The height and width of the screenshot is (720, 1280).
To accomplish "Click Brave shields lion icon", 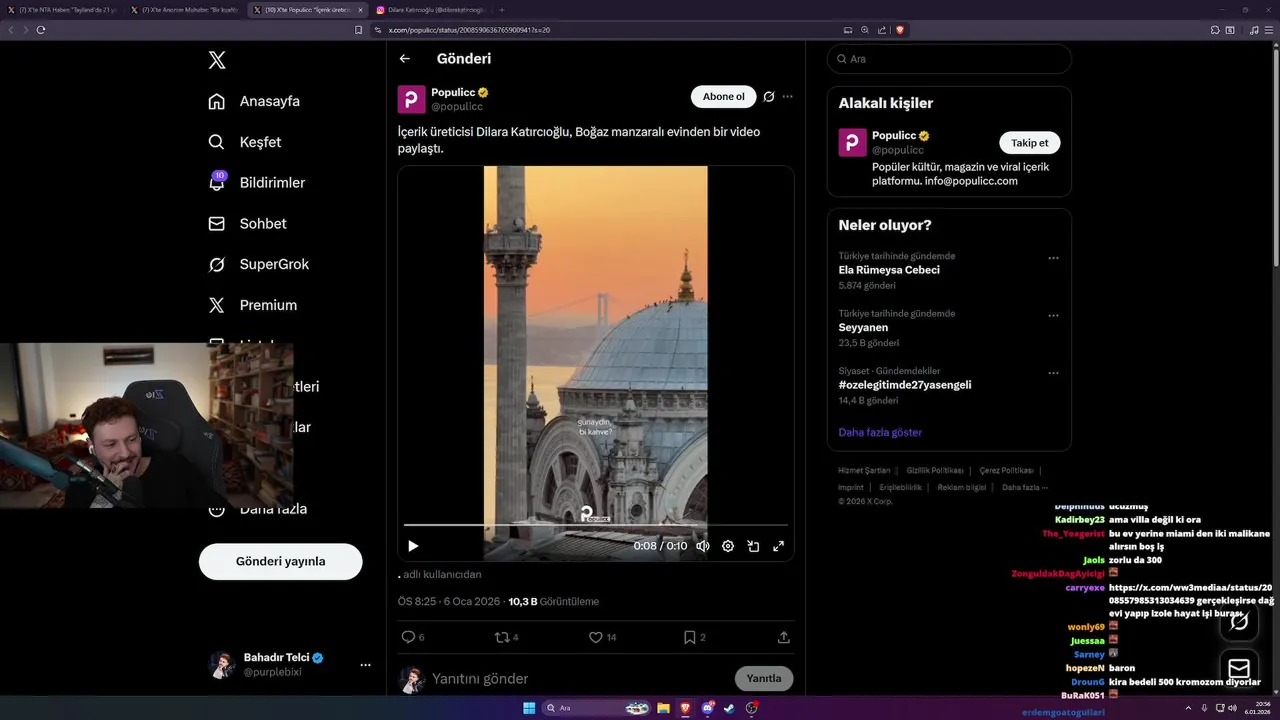I will (x=900, y=30).
